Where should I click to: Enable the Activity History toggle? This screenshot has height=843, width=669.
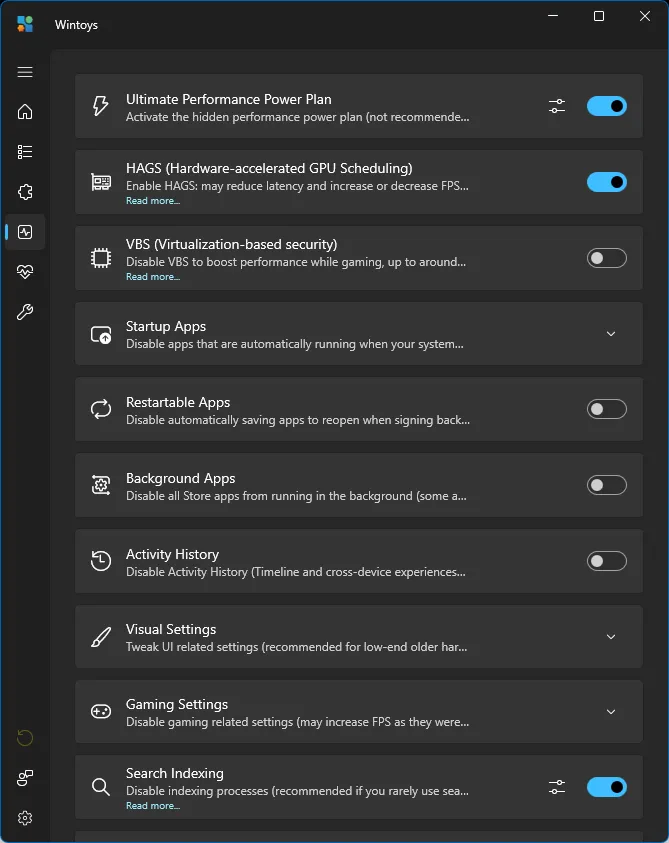point(607,561)
